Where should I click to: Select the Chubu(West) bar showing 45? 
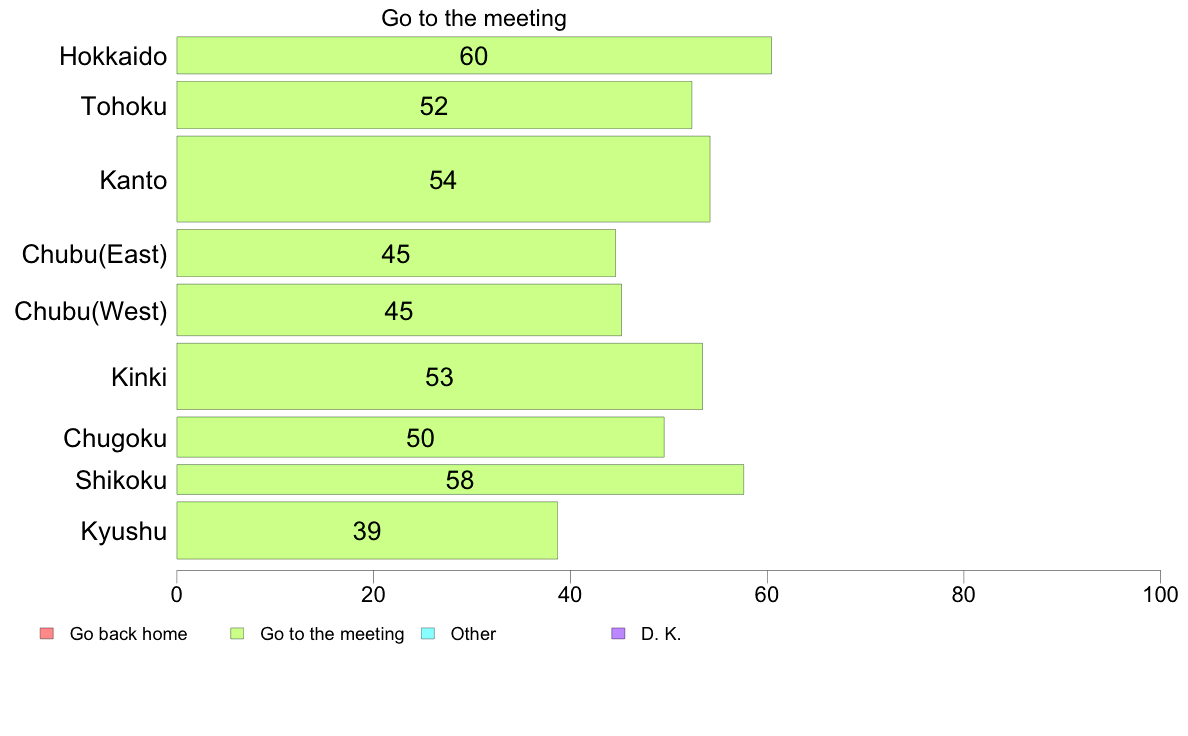pyautogui.click(x=399, y=310)
